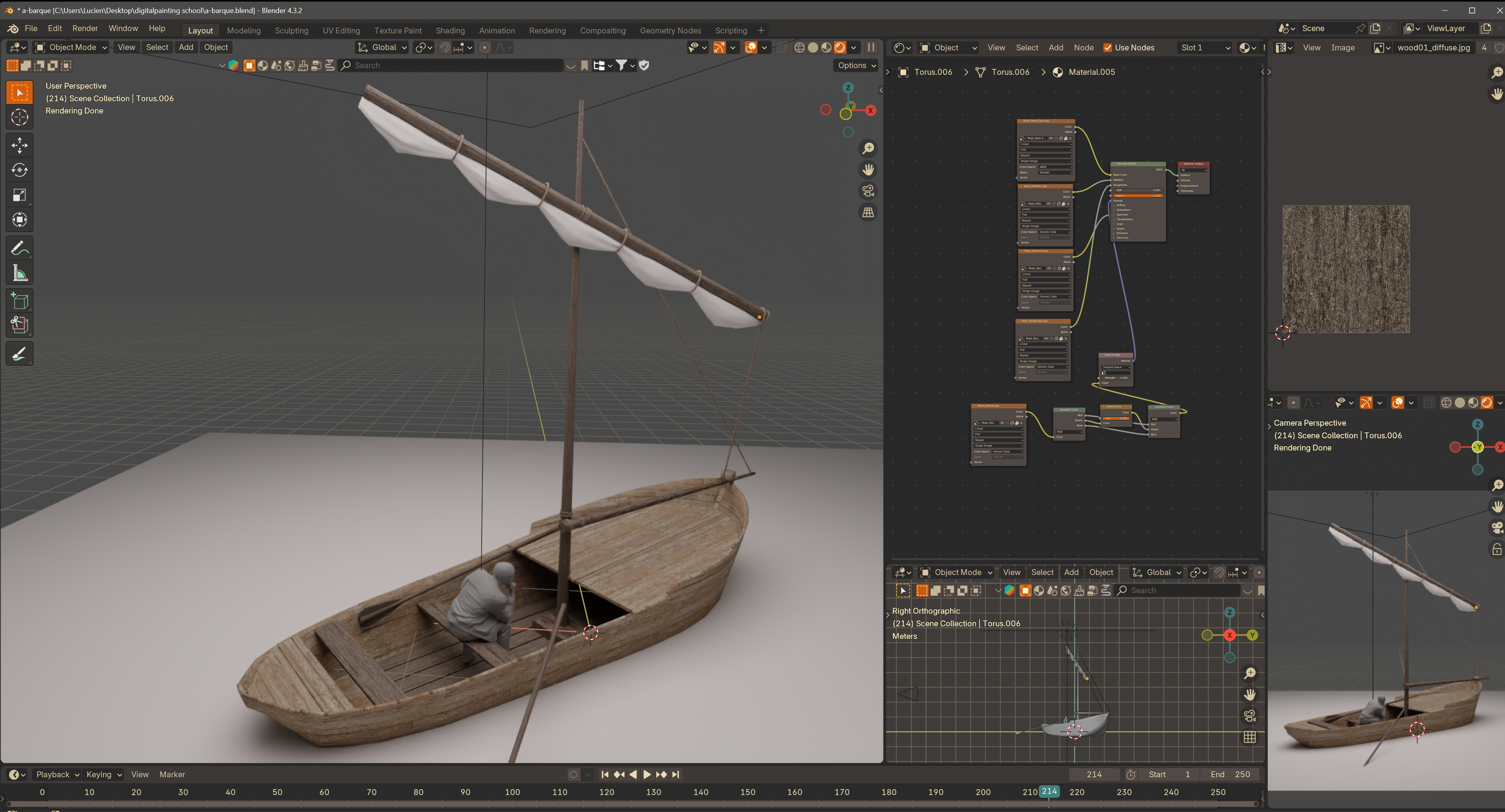Click the End frame 250 field
This screenshot has width=1505, height=812.
[x=1230, y=775]
